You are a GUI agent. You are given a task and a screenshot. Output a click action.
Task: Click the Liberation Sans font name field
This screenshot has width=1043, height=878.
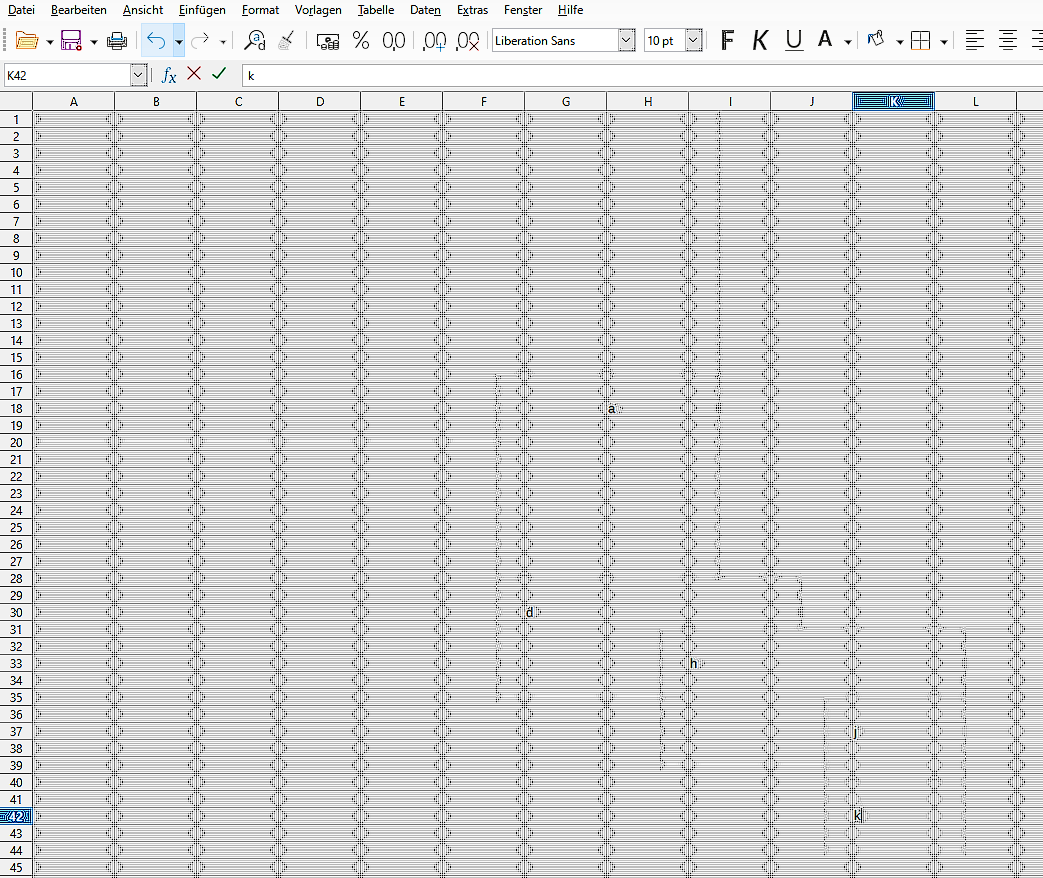tap(555, 41)
